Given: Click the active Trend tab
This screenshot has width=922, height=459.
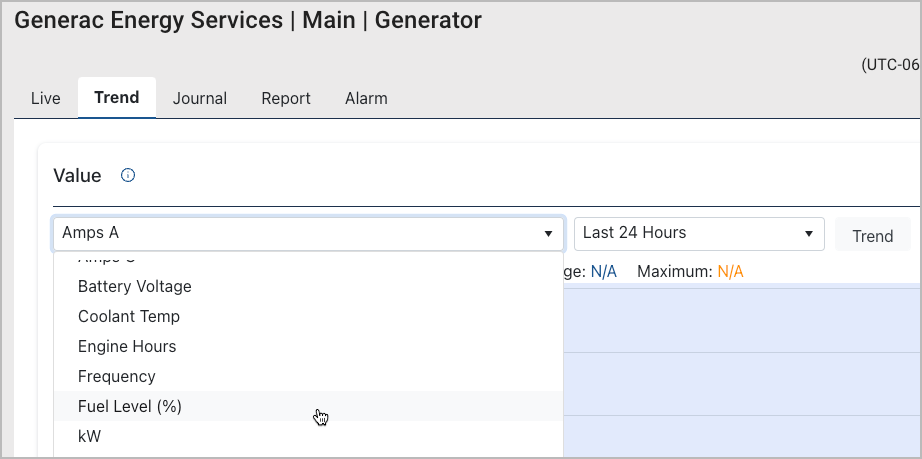Looking at the screenshot, I should 117,98.
